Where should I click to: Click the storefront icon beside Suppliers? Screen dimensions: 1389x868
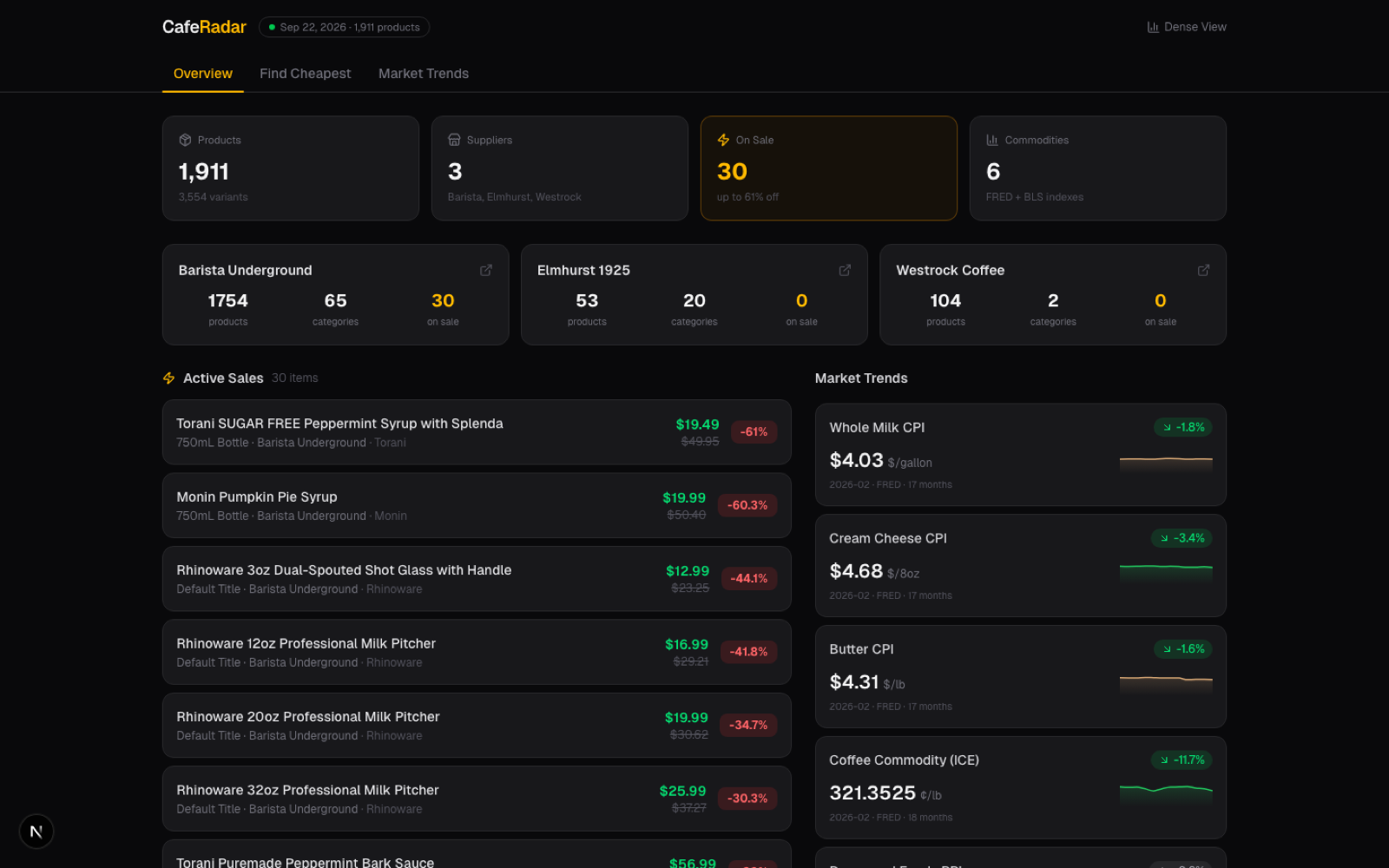point(454,140)
